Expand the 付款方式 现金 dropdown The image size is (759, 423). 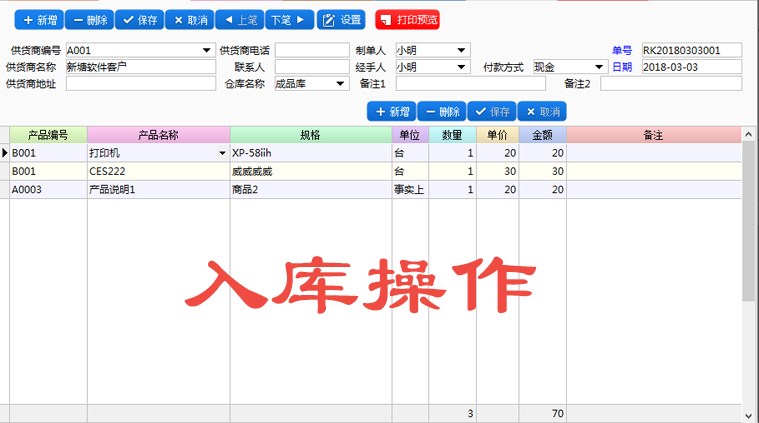pos(599,67)
